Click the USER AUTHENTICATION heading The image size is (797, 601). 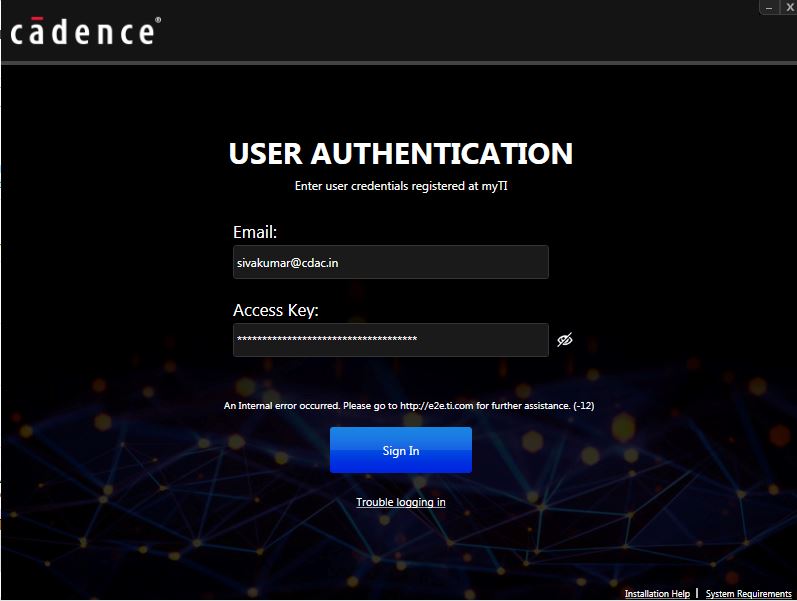[x=401, y=154]
